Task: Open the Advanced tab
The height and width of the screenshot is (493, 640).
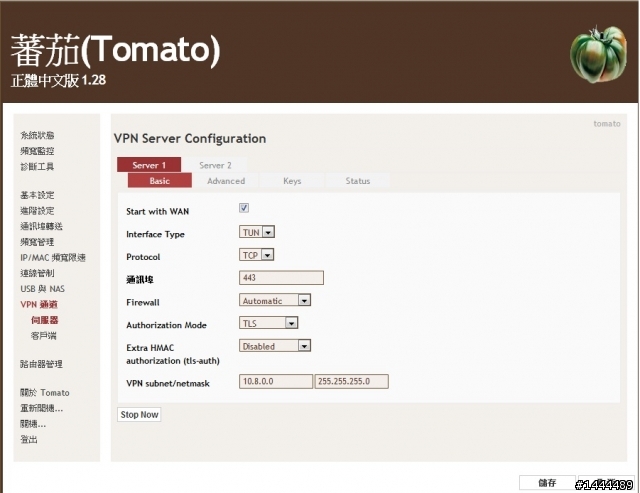Action: pos(226,180)
